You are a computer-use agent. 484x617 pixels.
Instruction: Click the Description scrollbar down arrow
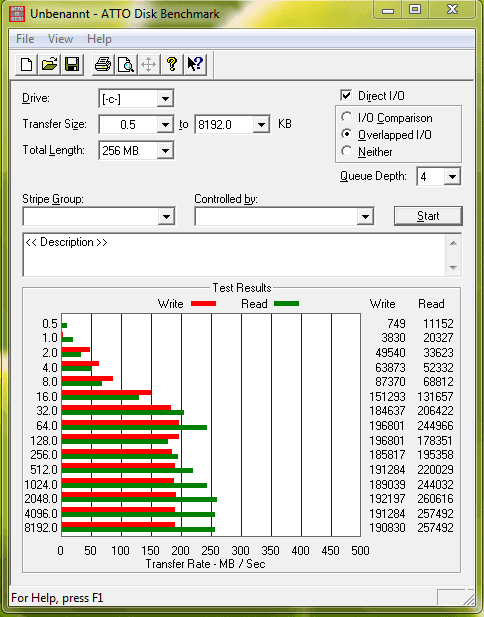point(453,268)
